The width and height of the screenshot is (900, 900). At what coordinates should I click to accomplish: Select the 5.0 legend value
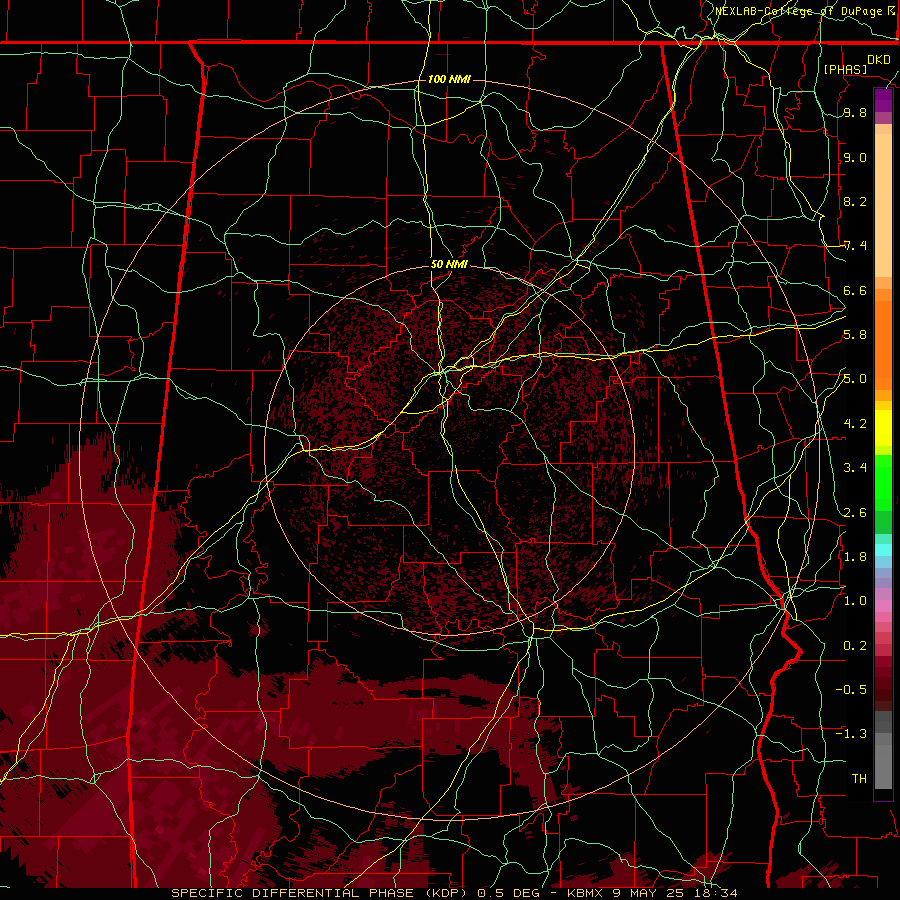tap(855, 379)
